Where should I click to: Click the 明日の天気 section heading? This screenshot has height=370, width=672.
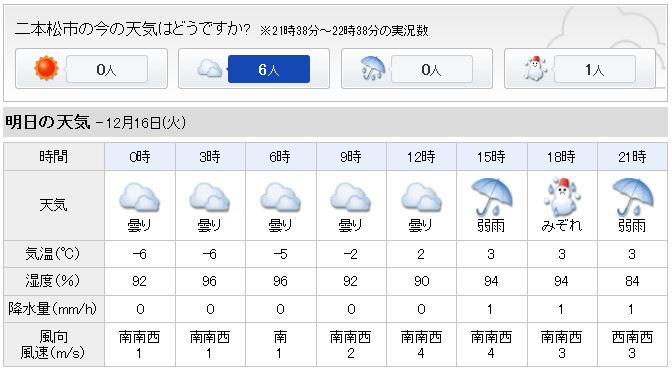(48, 123)
